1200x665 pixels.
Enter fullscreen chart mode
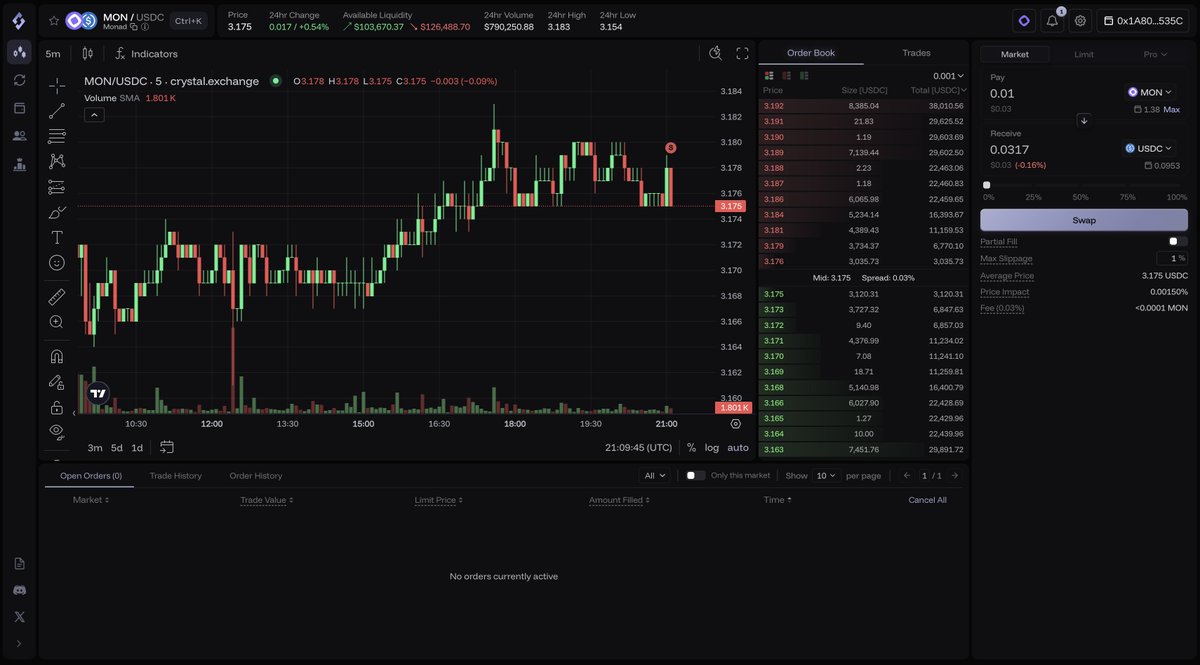743,54
